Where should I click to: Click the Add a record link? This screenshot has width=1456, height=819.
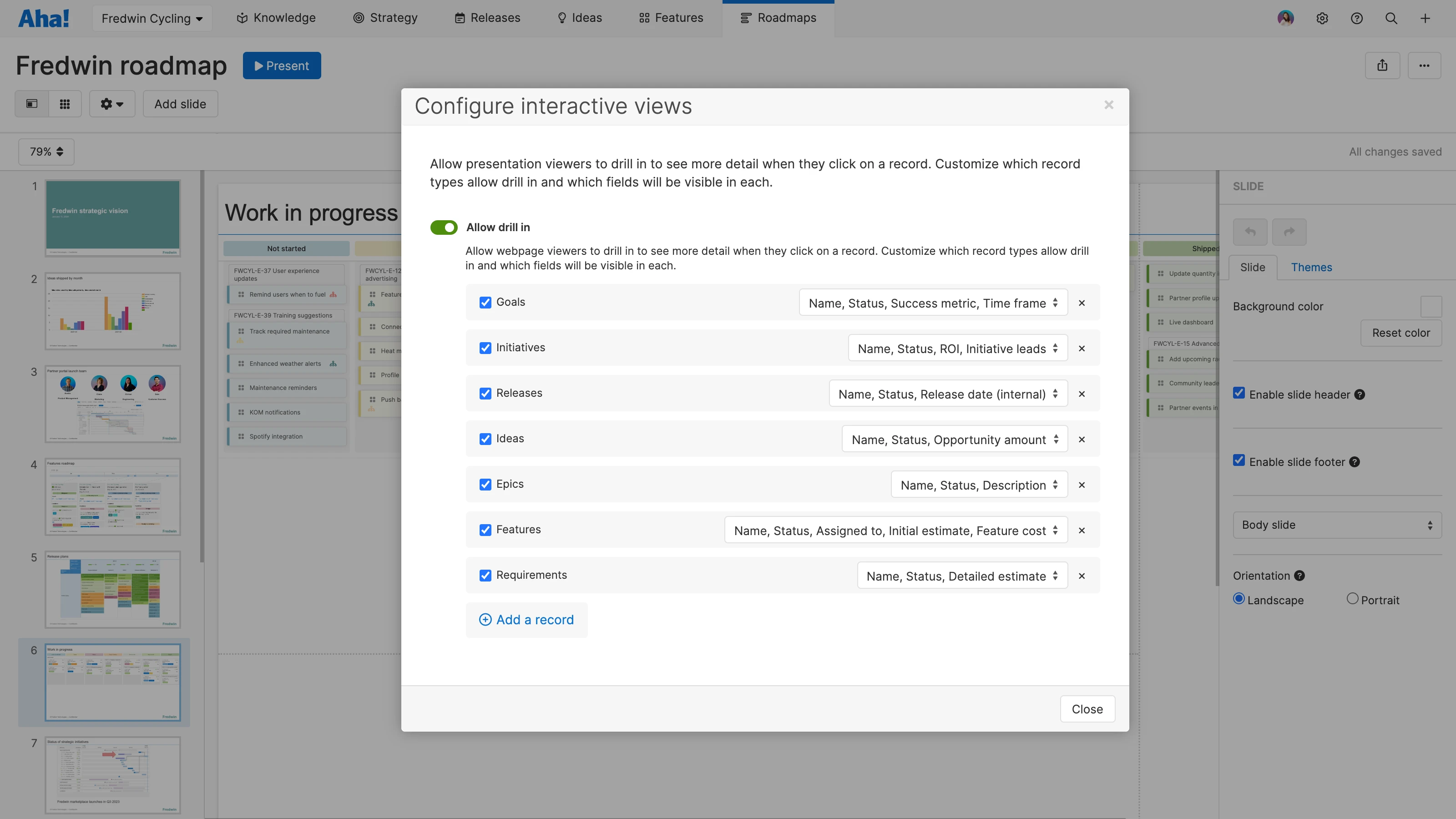(526, 619)
